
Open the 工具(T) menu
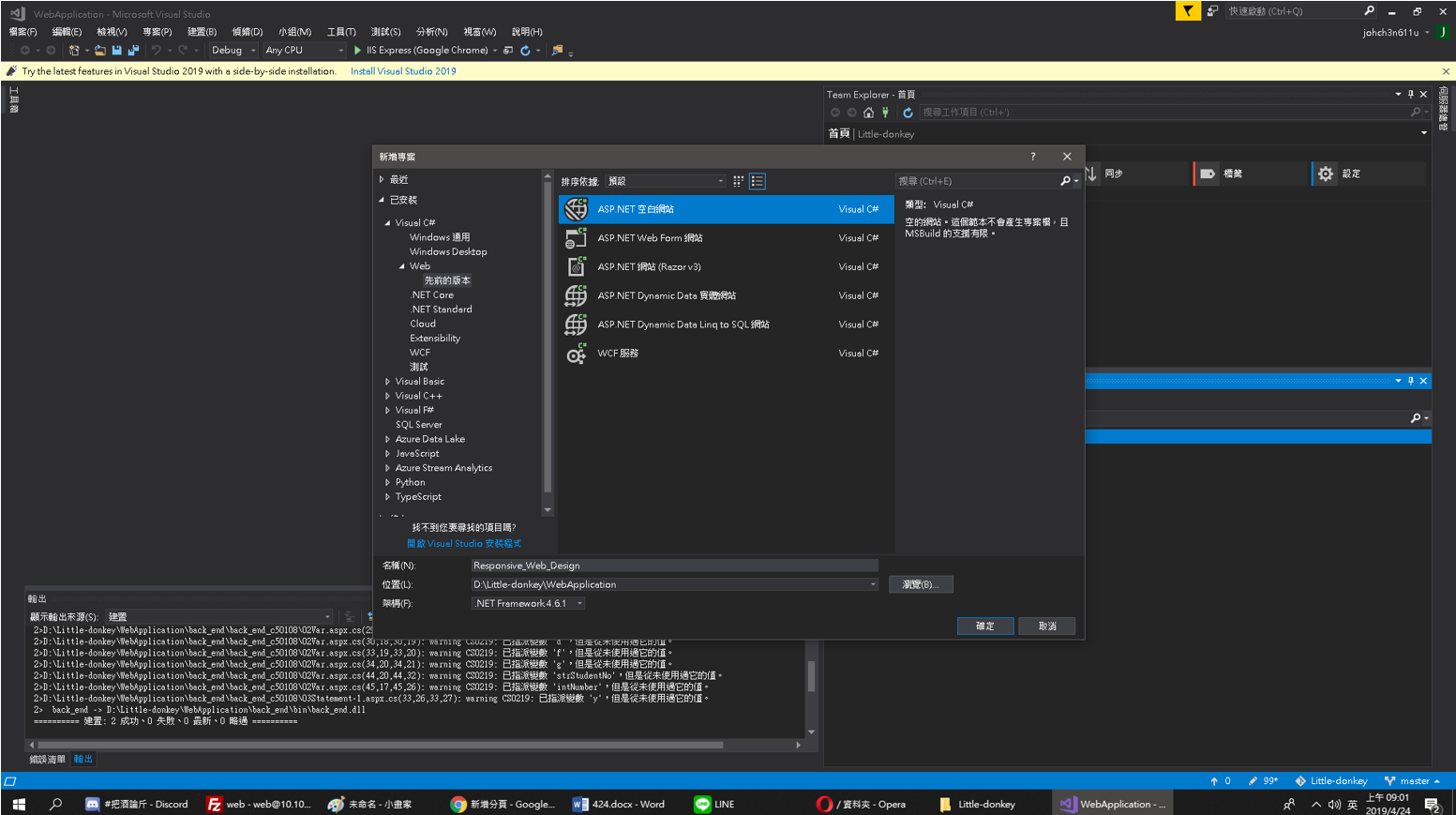pyautogui.click(x=341, y=32)
